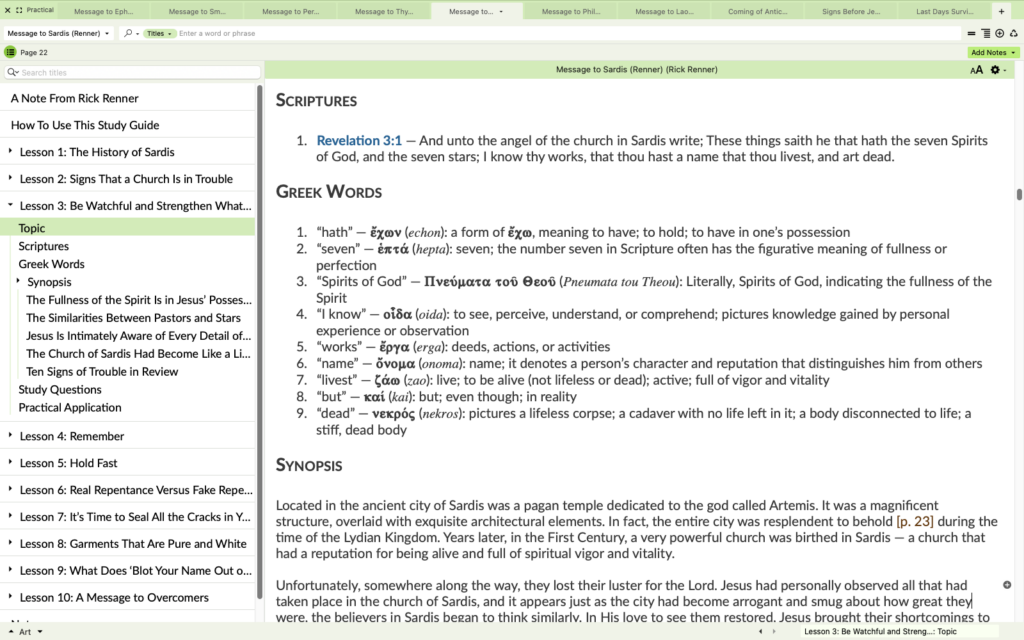Click the search magnifier in the sidebar search box
This screenshot has height=640, width=1024.
point(11,72)
